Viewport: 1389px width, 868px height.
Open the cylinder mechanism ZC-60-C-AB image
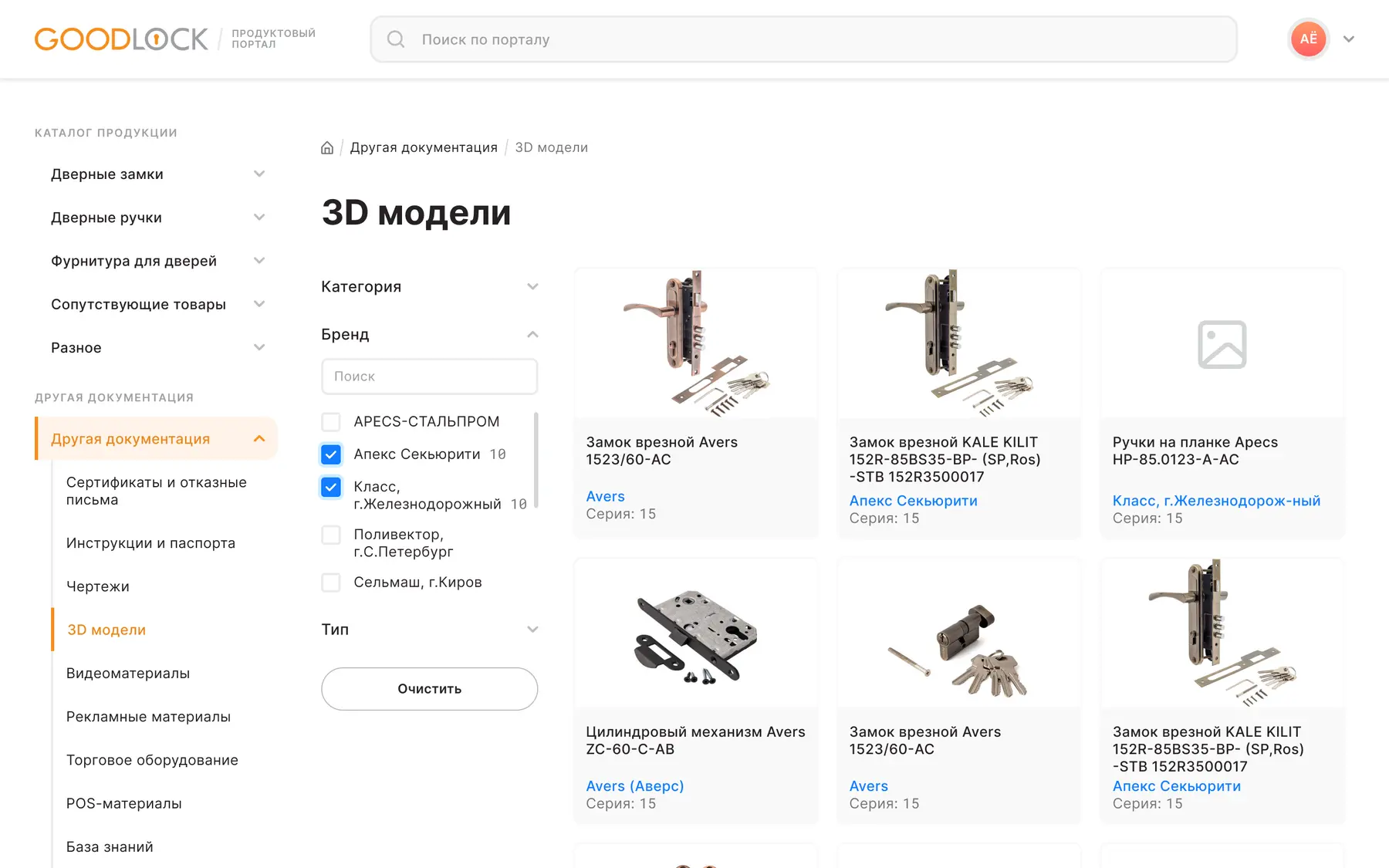pos(696,633)
